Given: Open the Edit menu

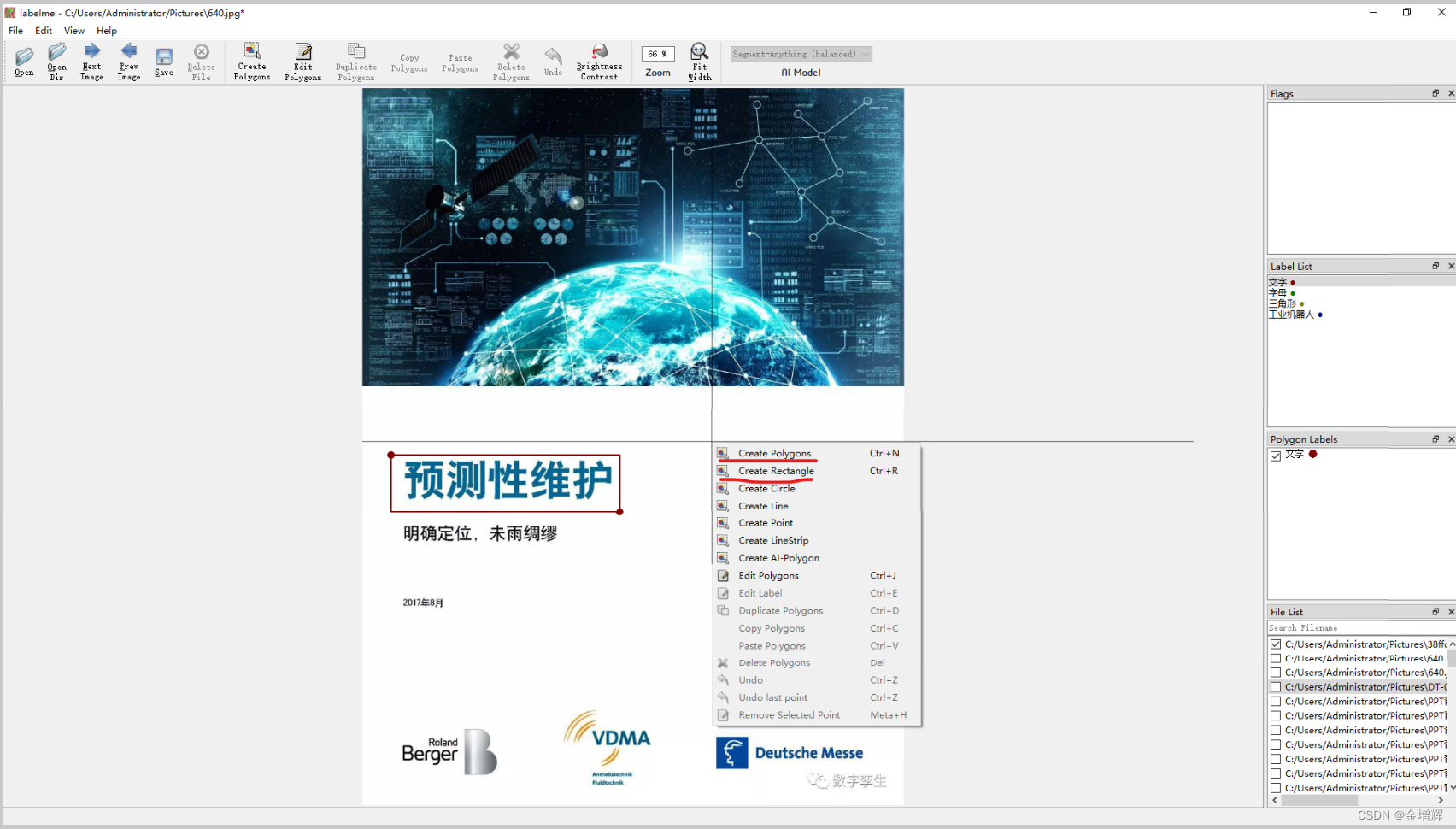Looking at the screenshot, I should (x=44, y=31).
